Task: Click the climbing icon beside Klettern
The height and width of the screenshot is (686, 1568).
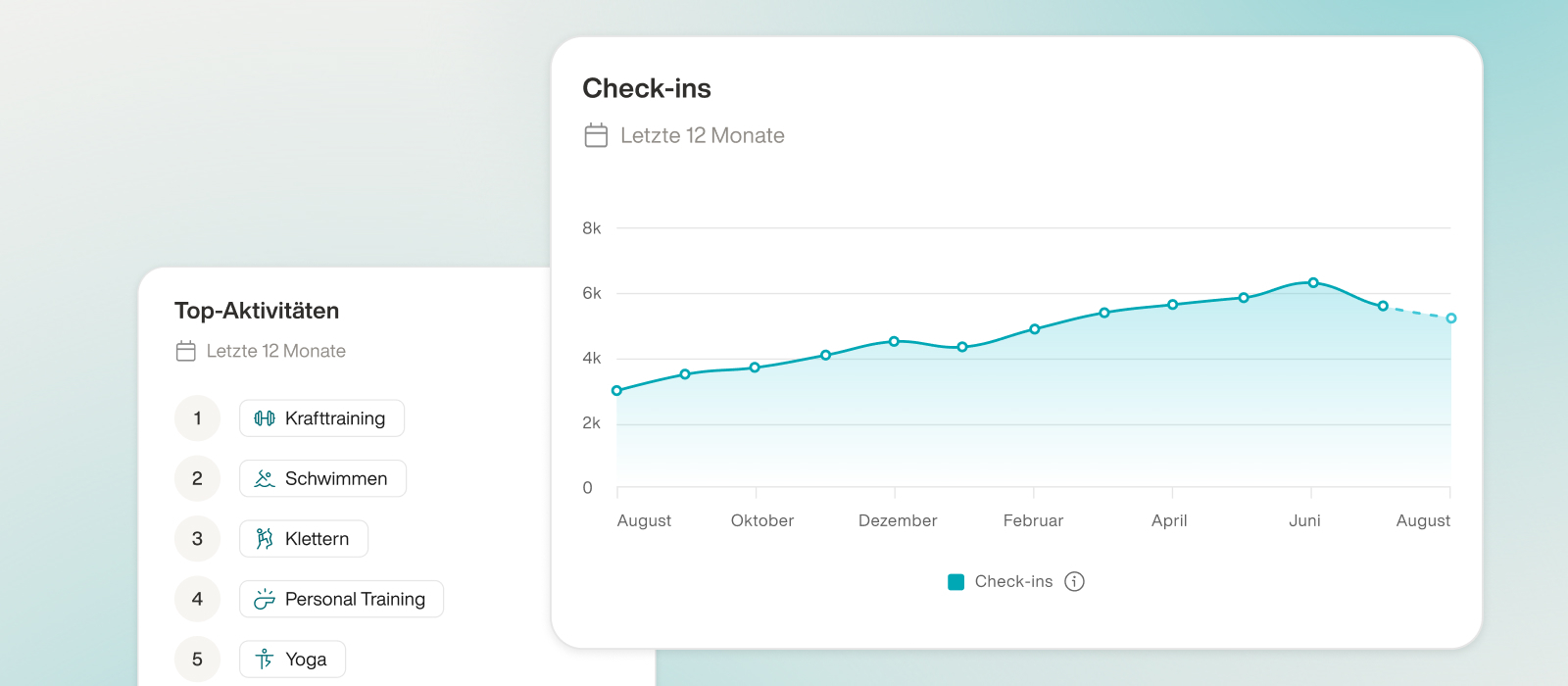Action: [265, 539]
